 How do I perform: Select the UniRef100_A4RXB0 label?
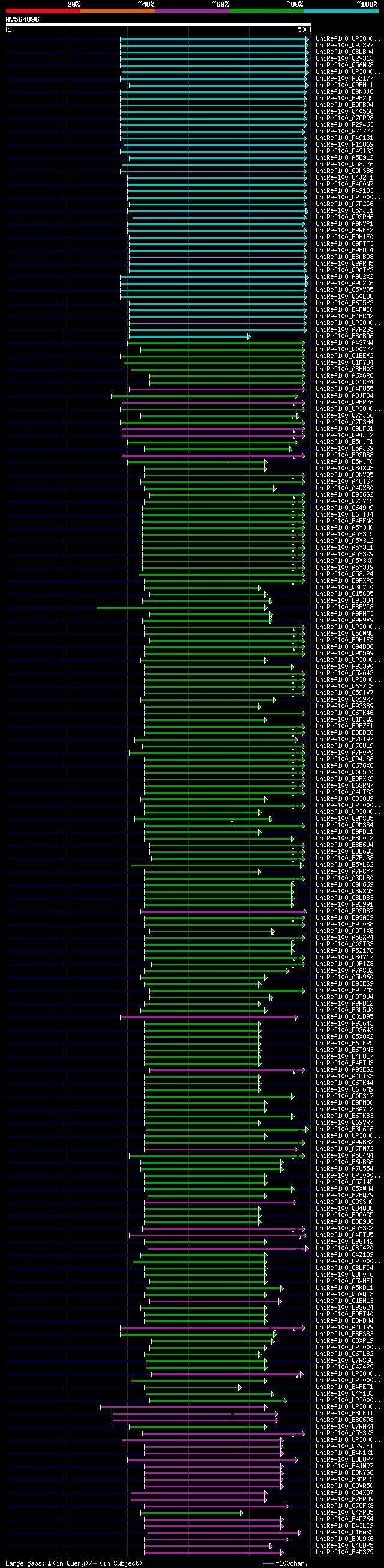point(344,488)
